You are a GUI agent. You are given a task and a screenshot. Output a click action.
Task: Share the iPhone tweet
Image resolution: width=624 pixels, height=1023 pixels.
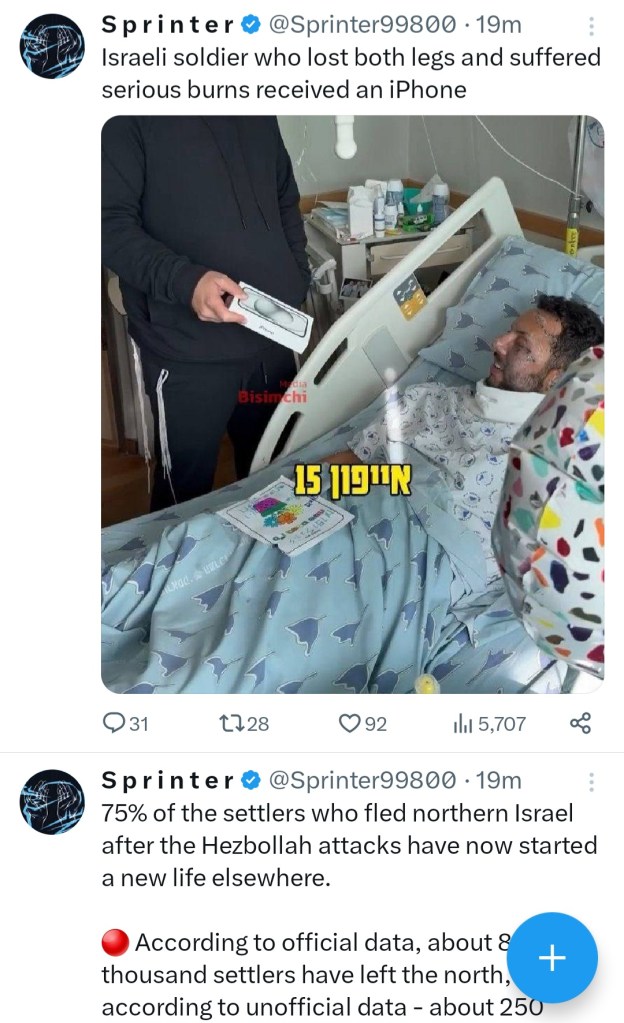click(x=580, y=723)
